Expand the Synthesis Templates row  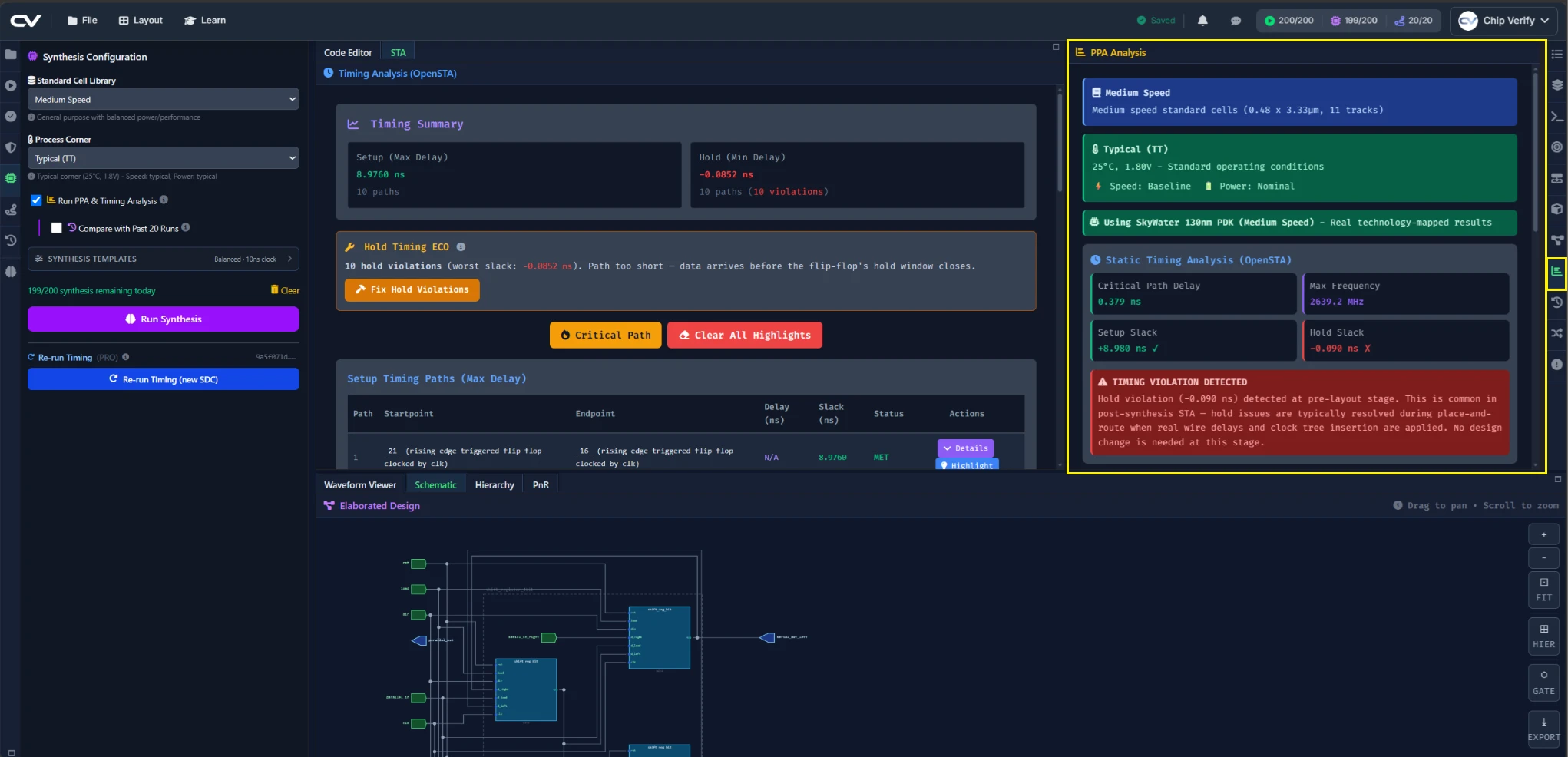164,259
